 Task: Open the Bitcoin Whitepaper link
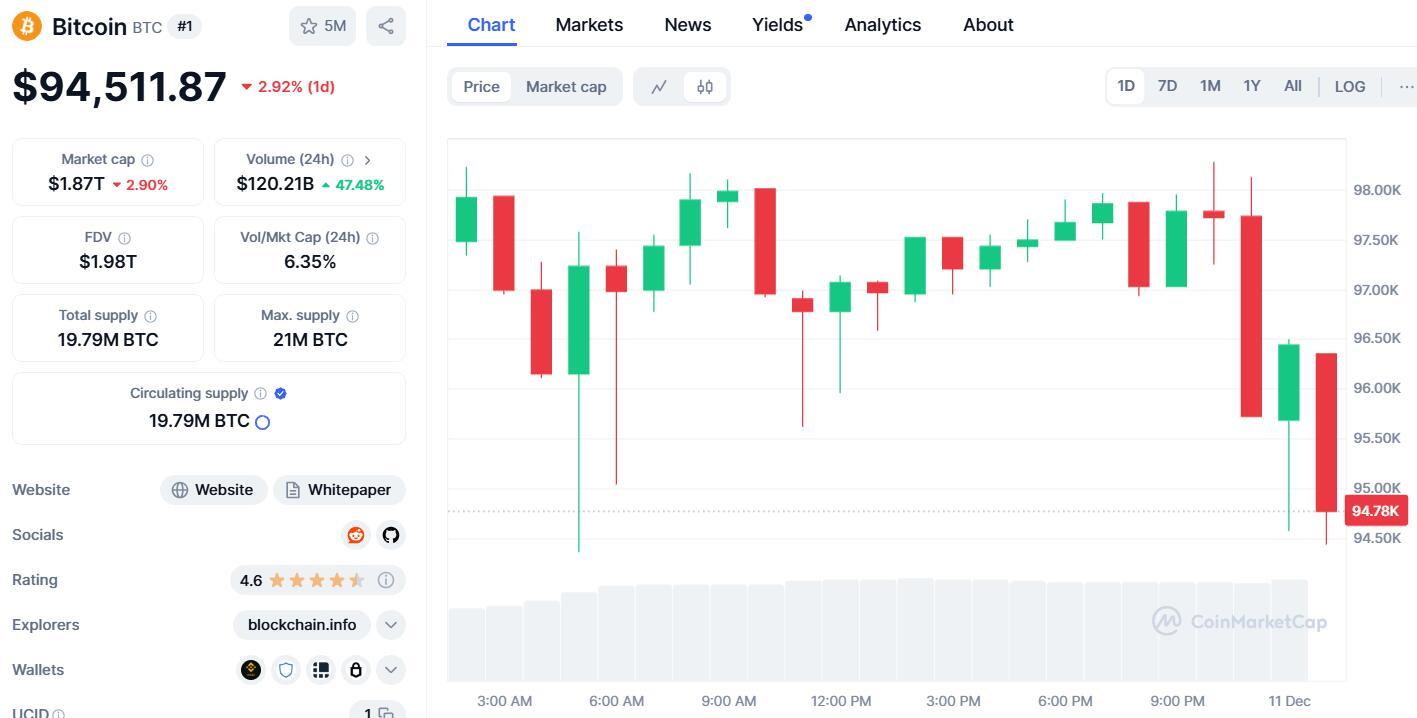(339, 490)
